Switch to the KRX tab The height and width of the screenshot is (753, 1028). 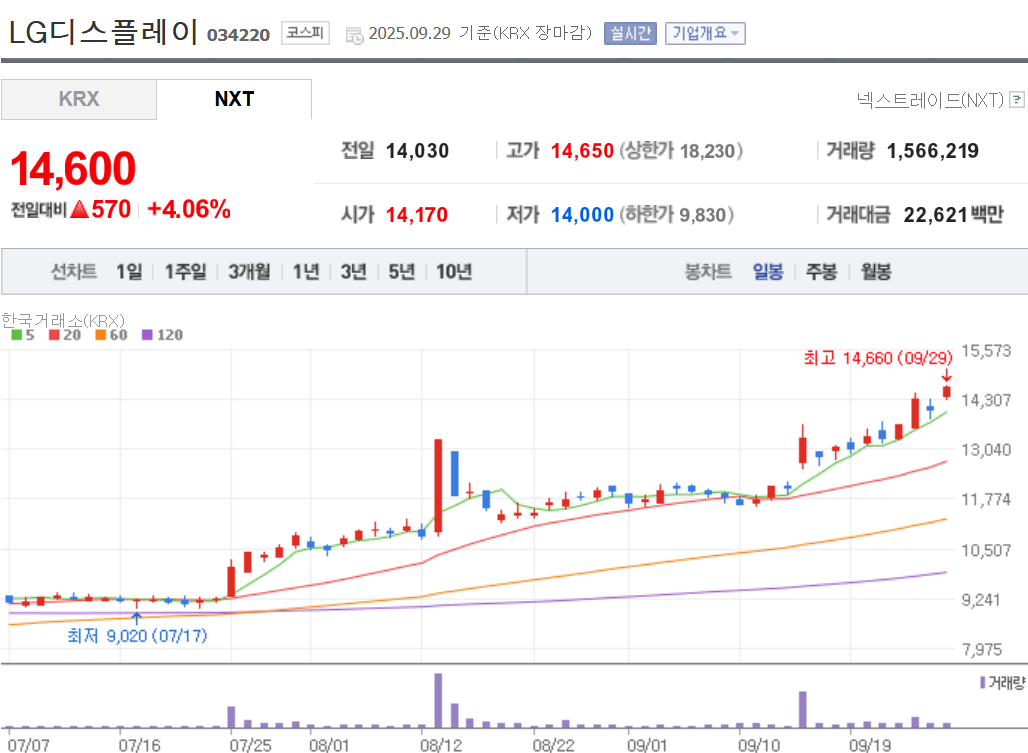point(79,99)
